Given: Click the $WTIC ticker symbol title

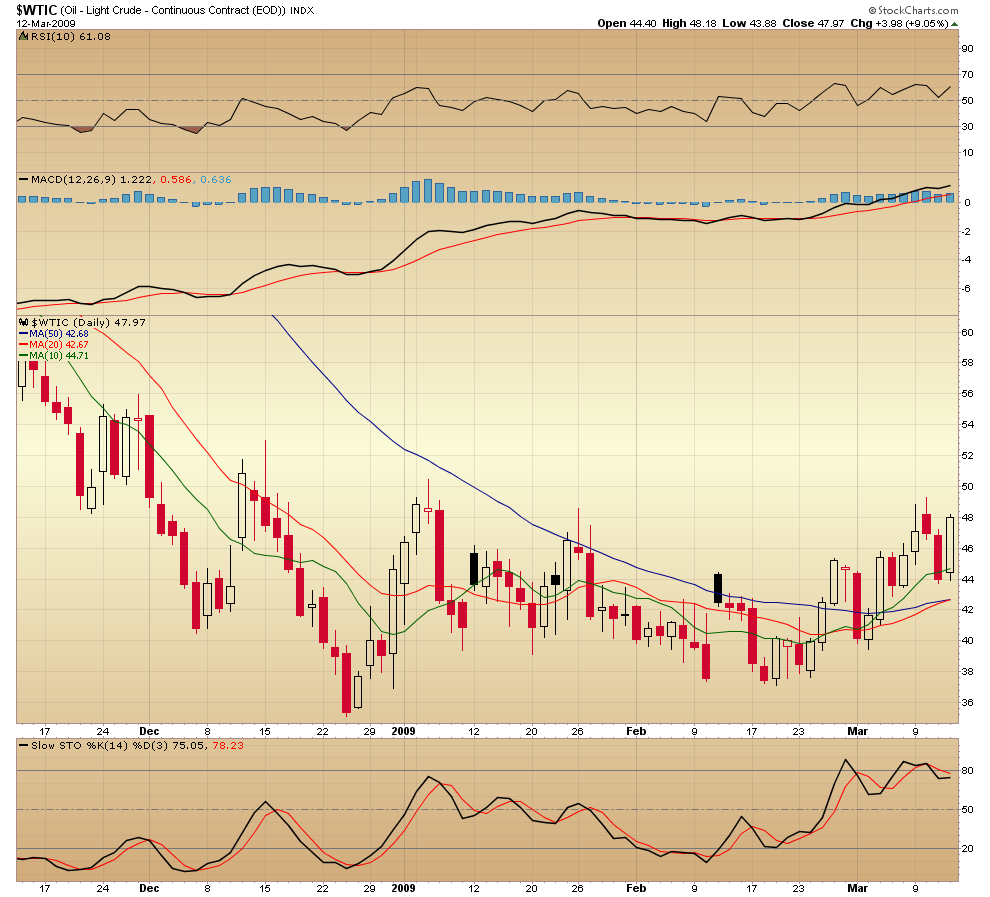Looking at the screenshot, I should [x=37, y=10].
